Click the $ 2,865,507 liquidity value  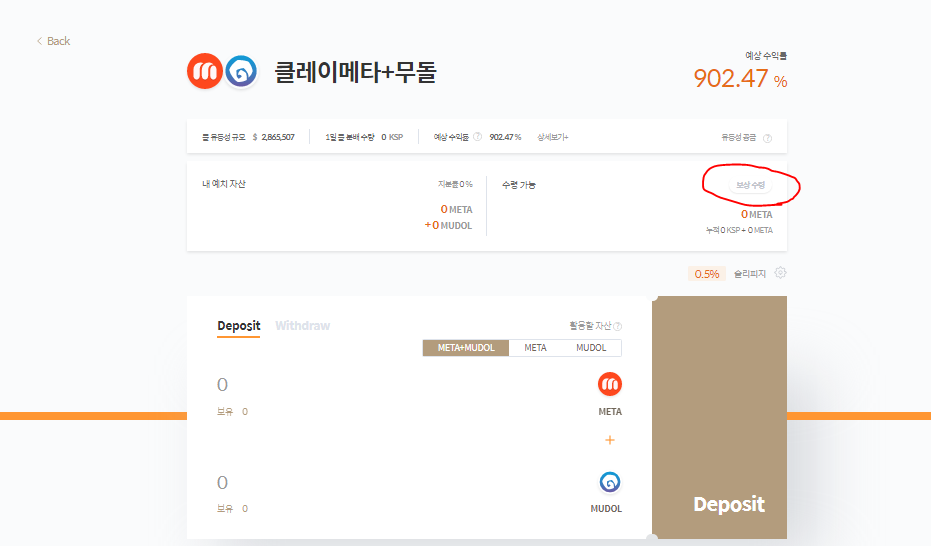click(x=274, y=137)
